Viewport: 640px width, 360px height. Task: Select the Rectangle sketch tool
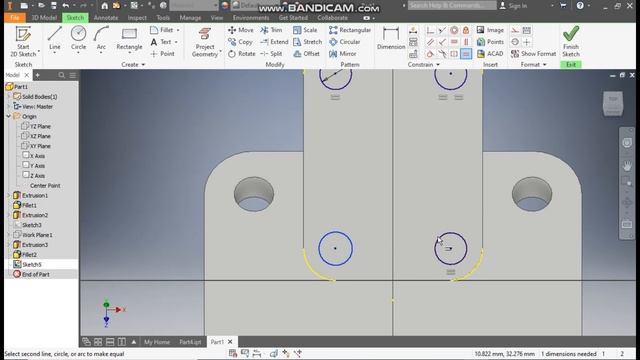click(129, 38)
